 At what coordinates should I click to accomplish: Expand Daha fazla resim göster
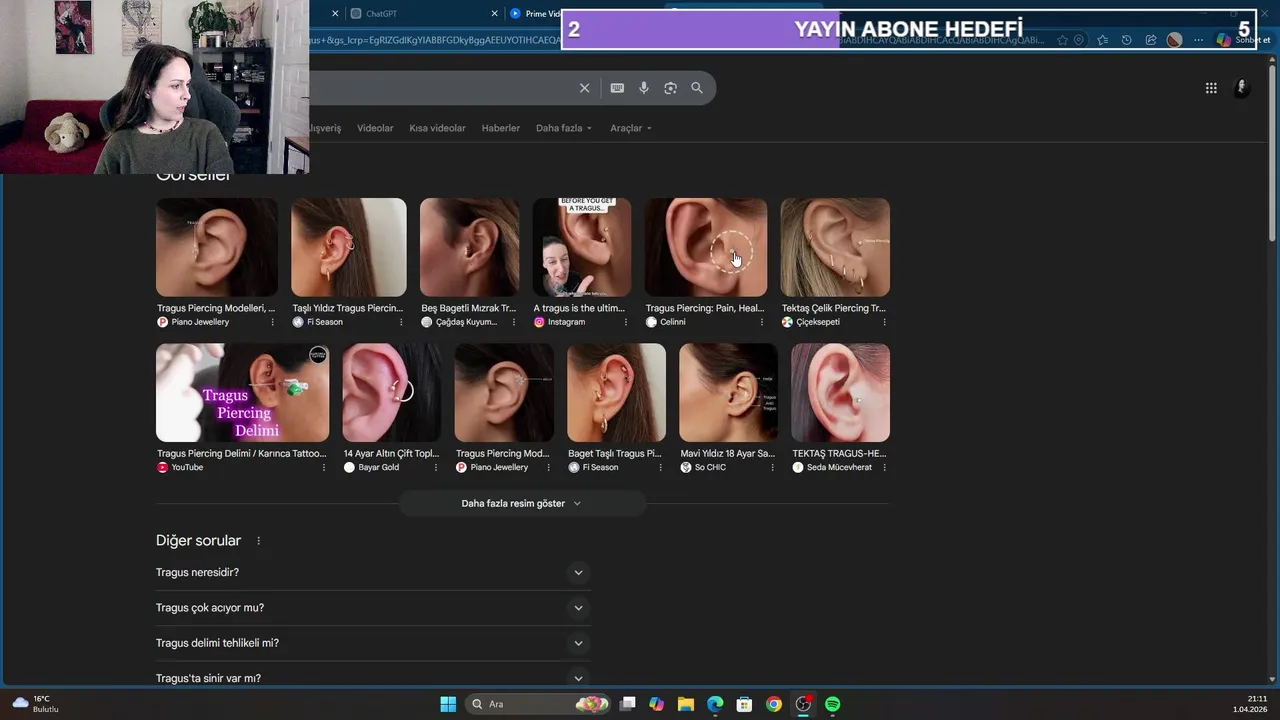point(521,503)
